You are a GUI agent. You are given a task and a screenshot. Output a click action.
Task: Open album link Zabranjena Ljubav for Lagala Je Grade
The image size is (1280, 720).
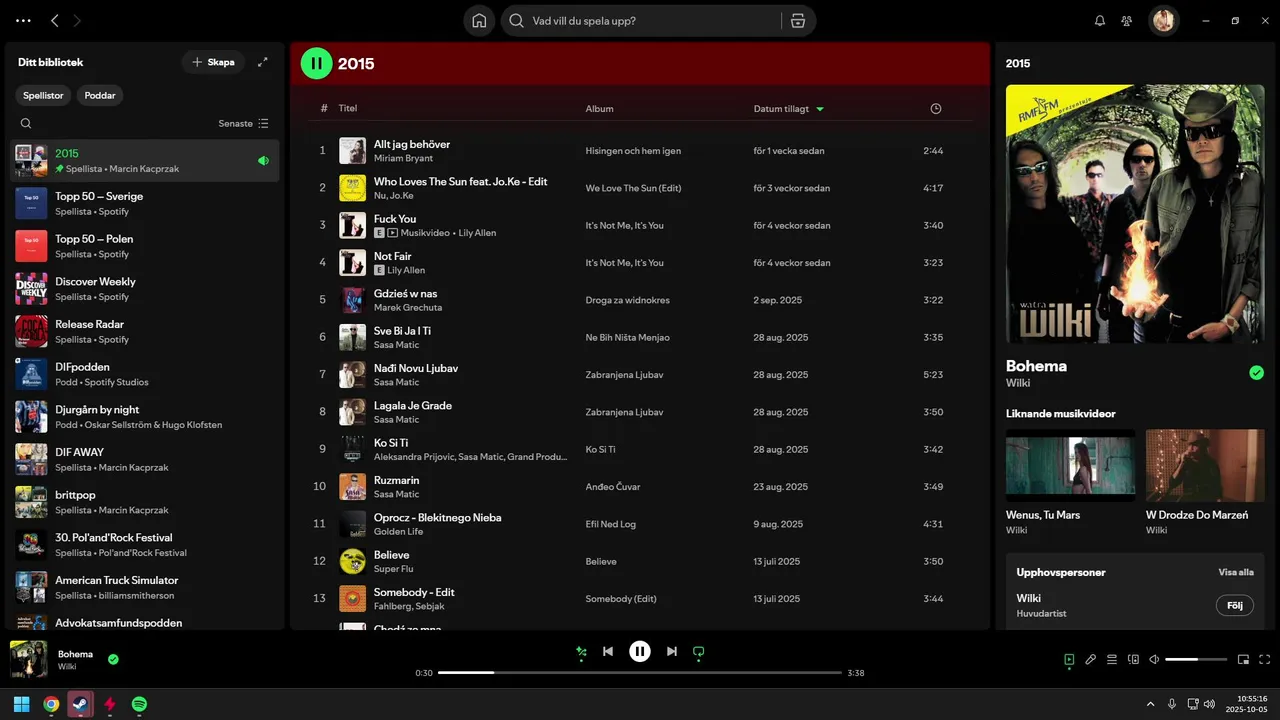coord(624,412)
